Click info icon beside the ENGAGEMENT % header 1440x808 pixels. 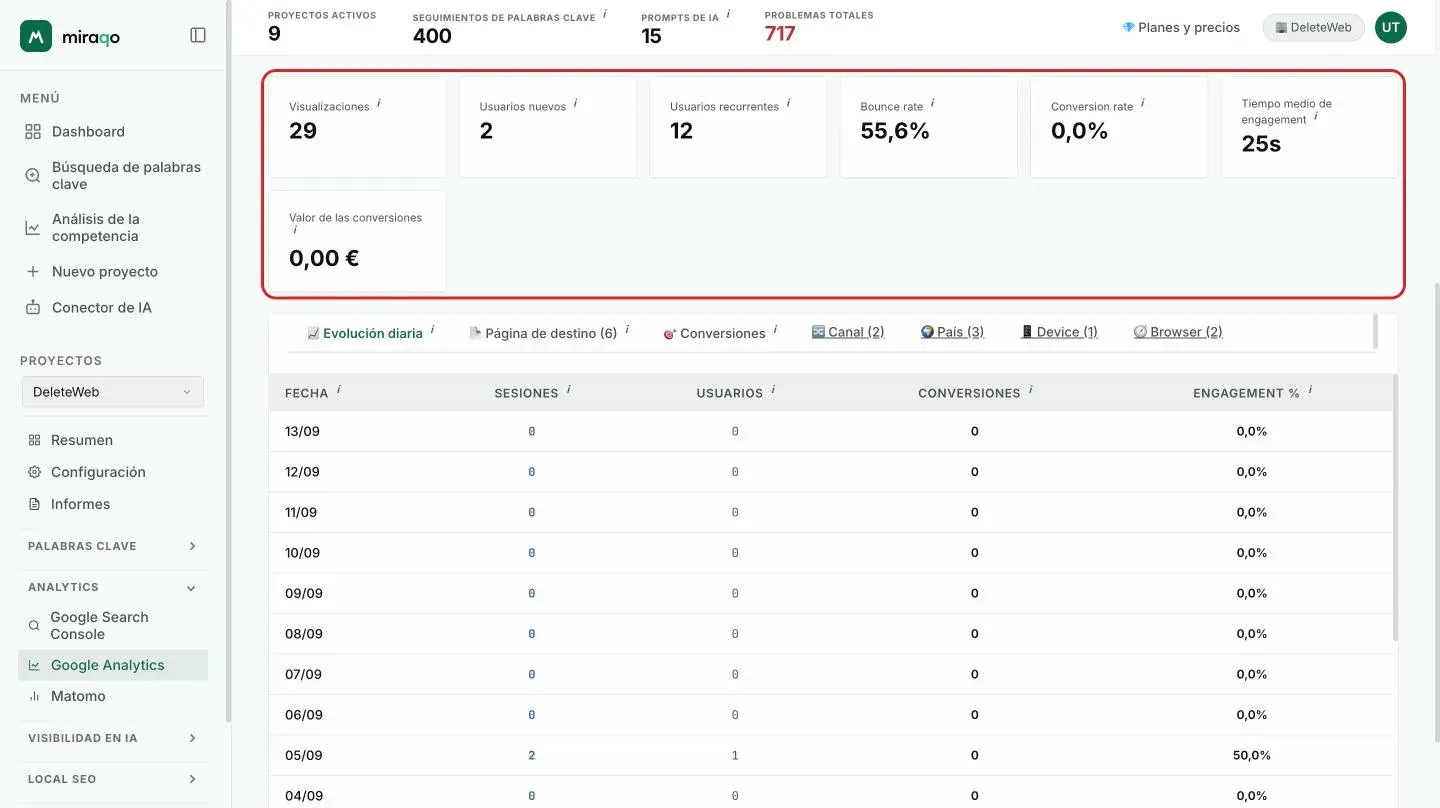[x=1311, y=390]
